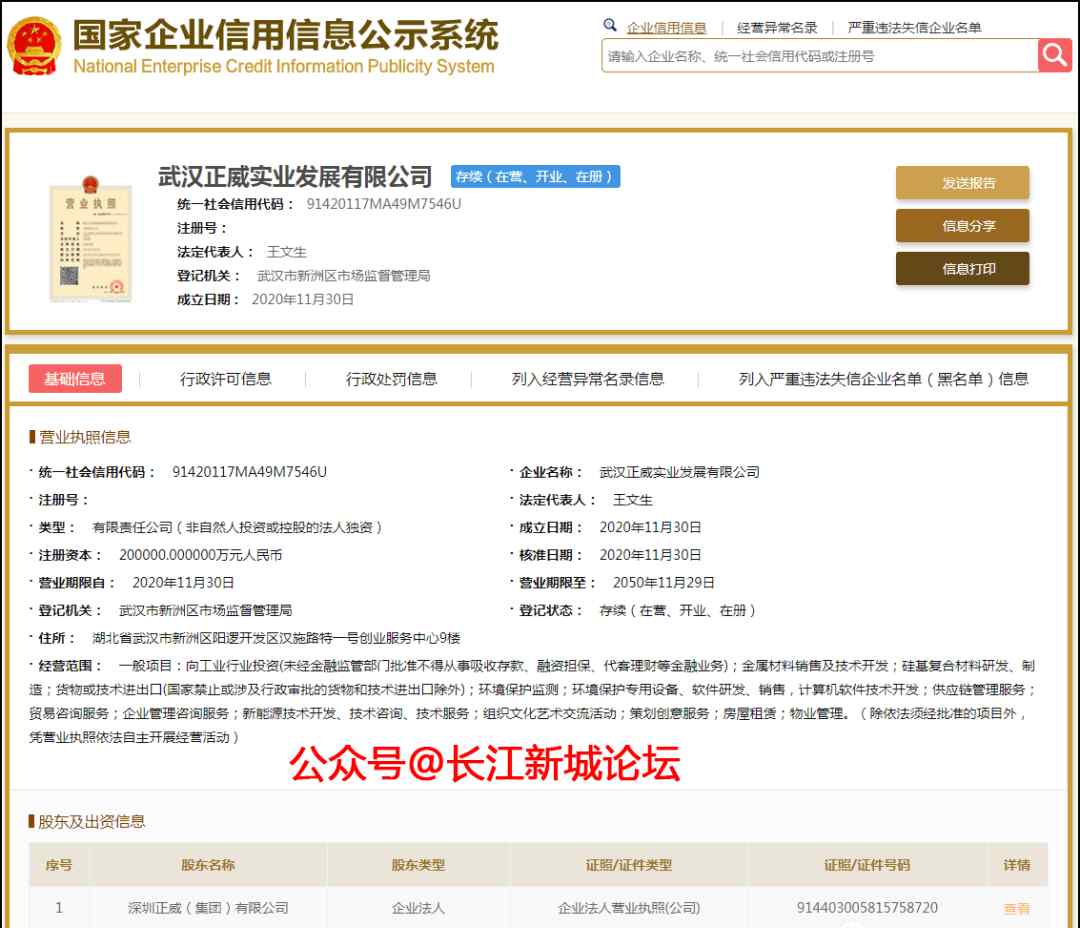Click the red search magnifier button

1055,55
